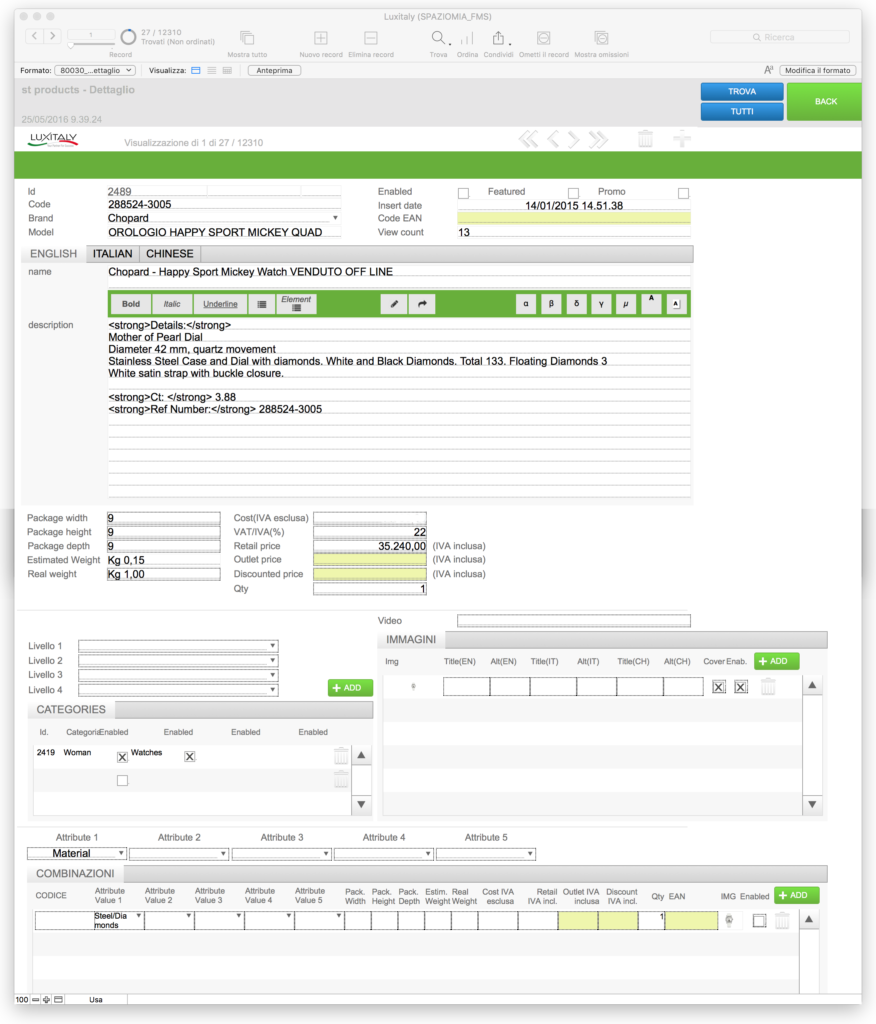This screenshot has height=1024, width=876.
Task: Switch to ITALIAN tab
Action: [x=112, y=253]
